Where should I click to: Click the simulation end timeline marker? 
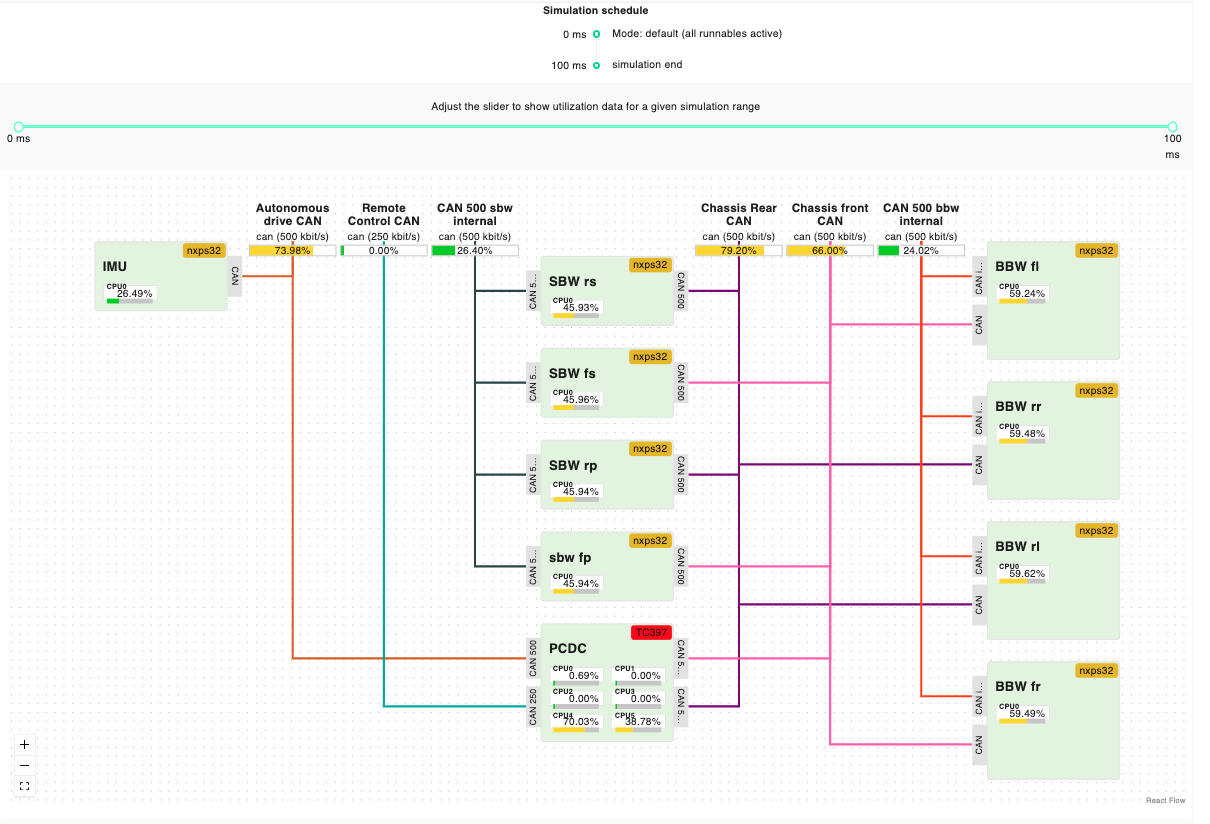pyautogui.click(x=597, y=65)
